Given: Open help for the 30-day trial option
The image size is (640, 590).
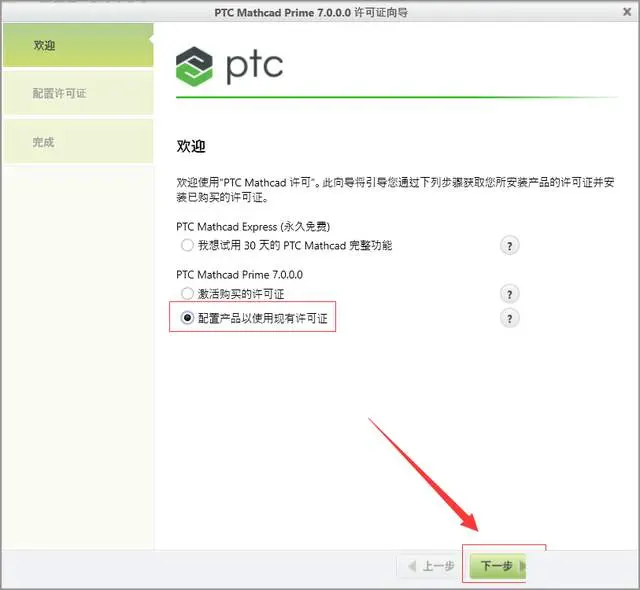Looking at the screenshot, I should [509, 246].
